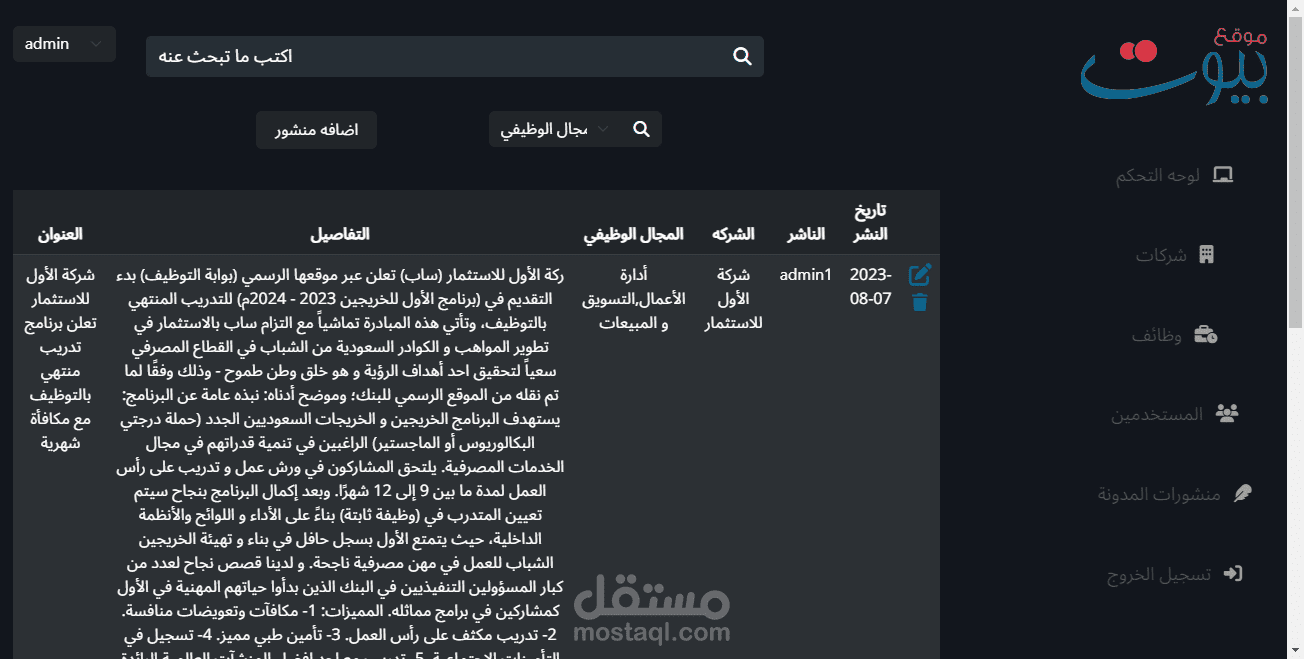This screenshot has height=659, width=1304.
Task: Click the main search magnifier icon
Action: (742, 57)
